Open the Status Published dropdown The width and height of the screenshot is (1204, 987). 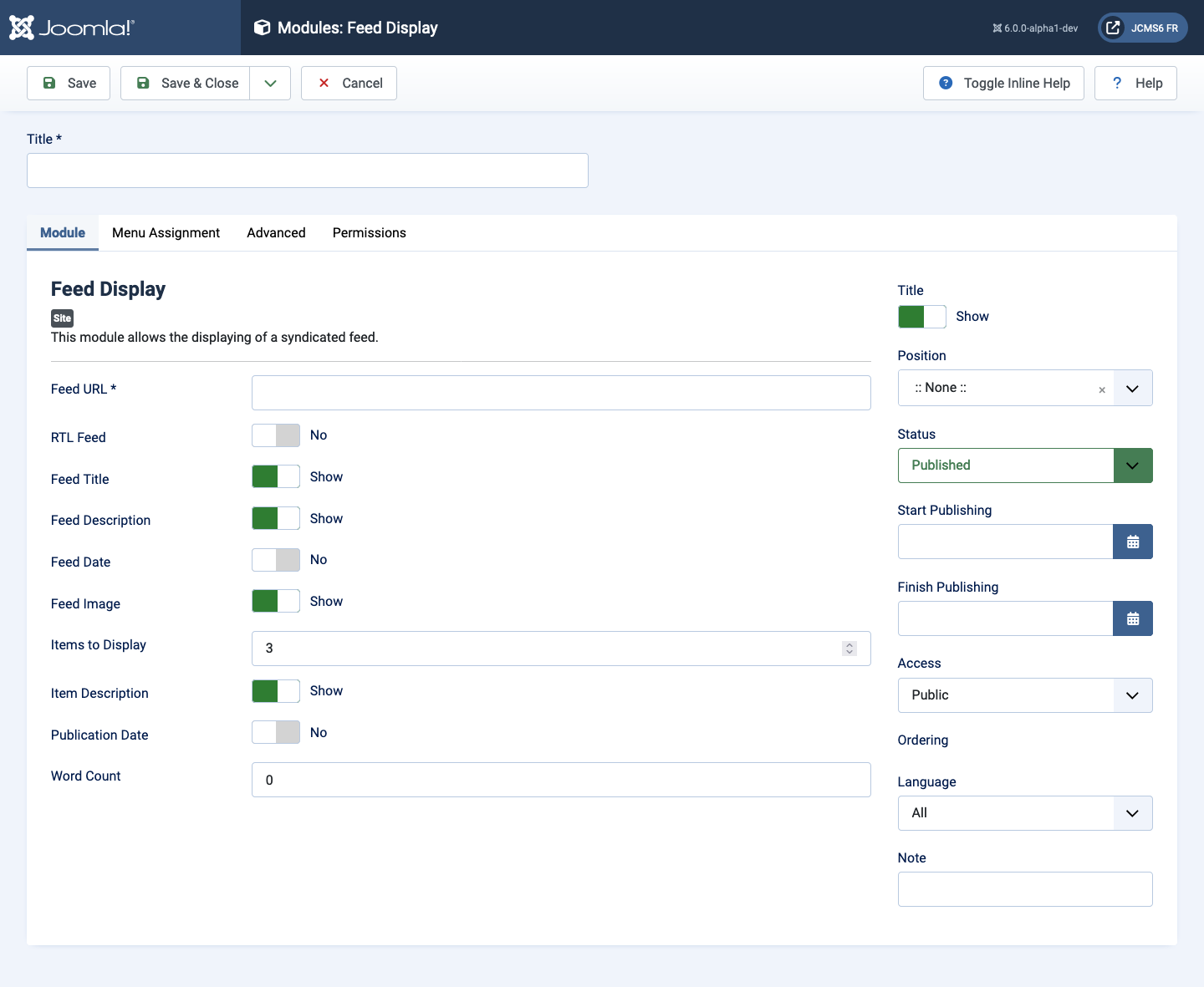point(1025,466)
